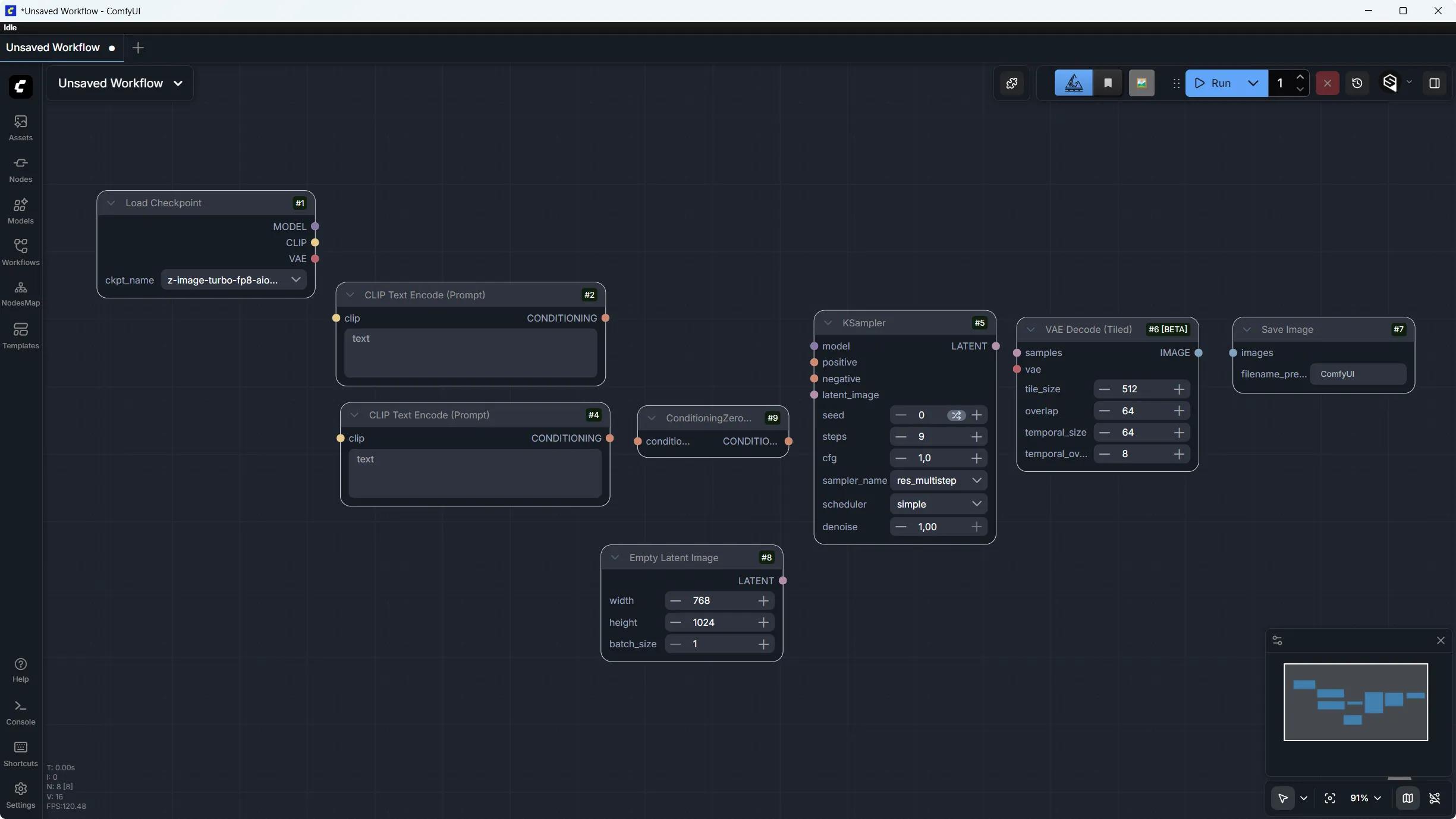Open minimap settings sliders icon
The width and height of the screenshot is (1456, 819).
click(x=1277, y=641)
